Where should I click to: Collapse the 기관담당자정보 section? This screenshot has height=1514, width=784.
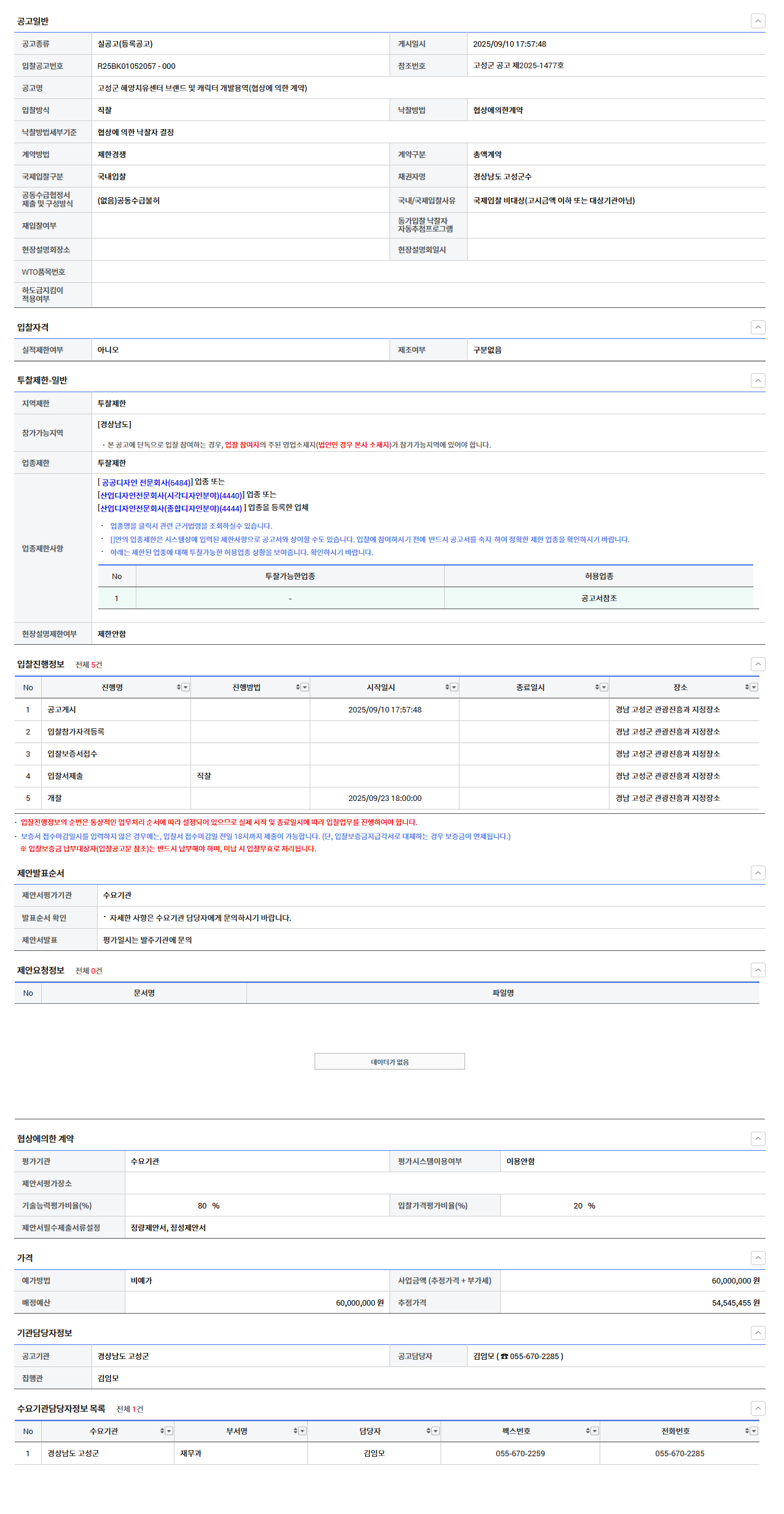click(x=758, y=1333)
